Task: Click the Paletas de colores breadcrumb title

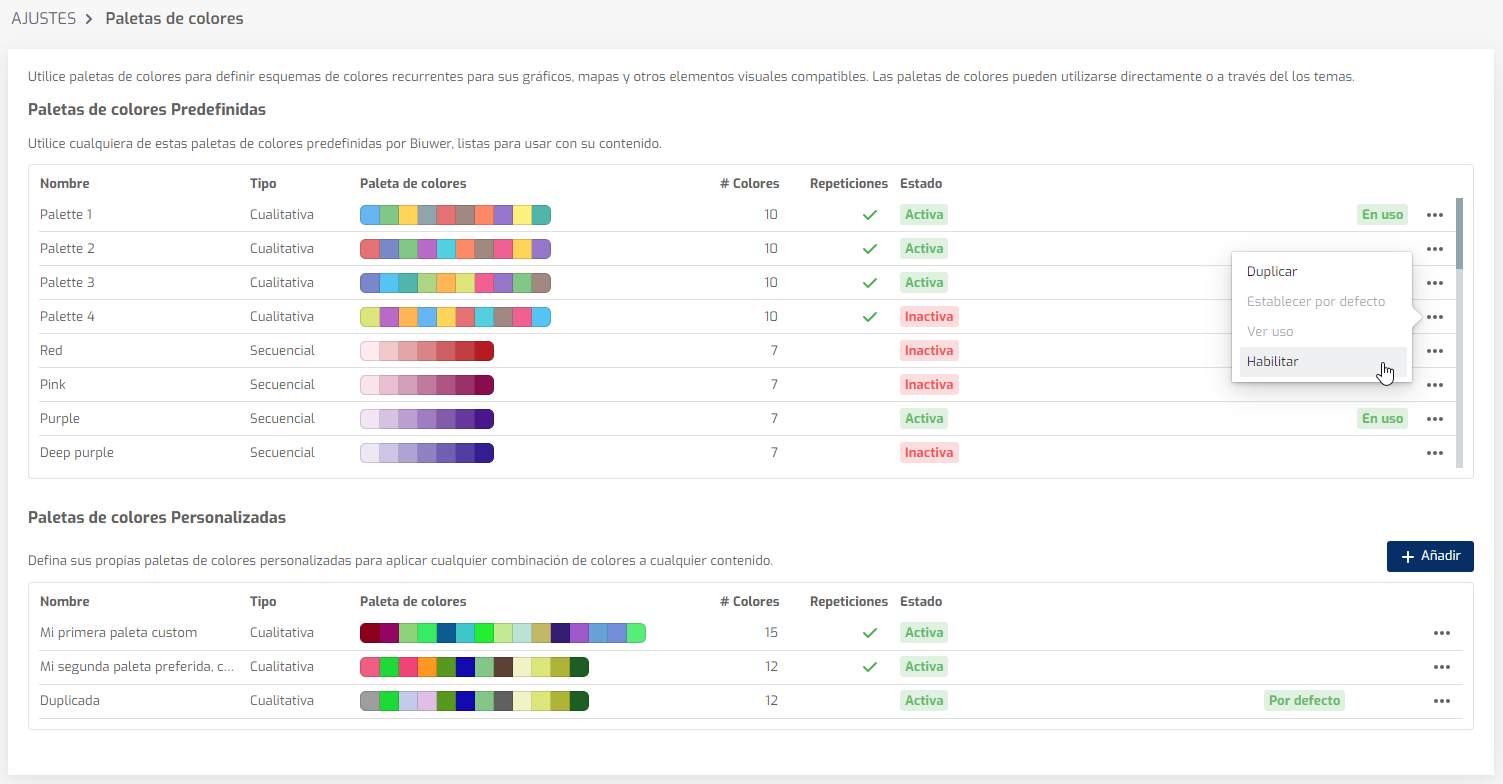Action: [174, 18]
